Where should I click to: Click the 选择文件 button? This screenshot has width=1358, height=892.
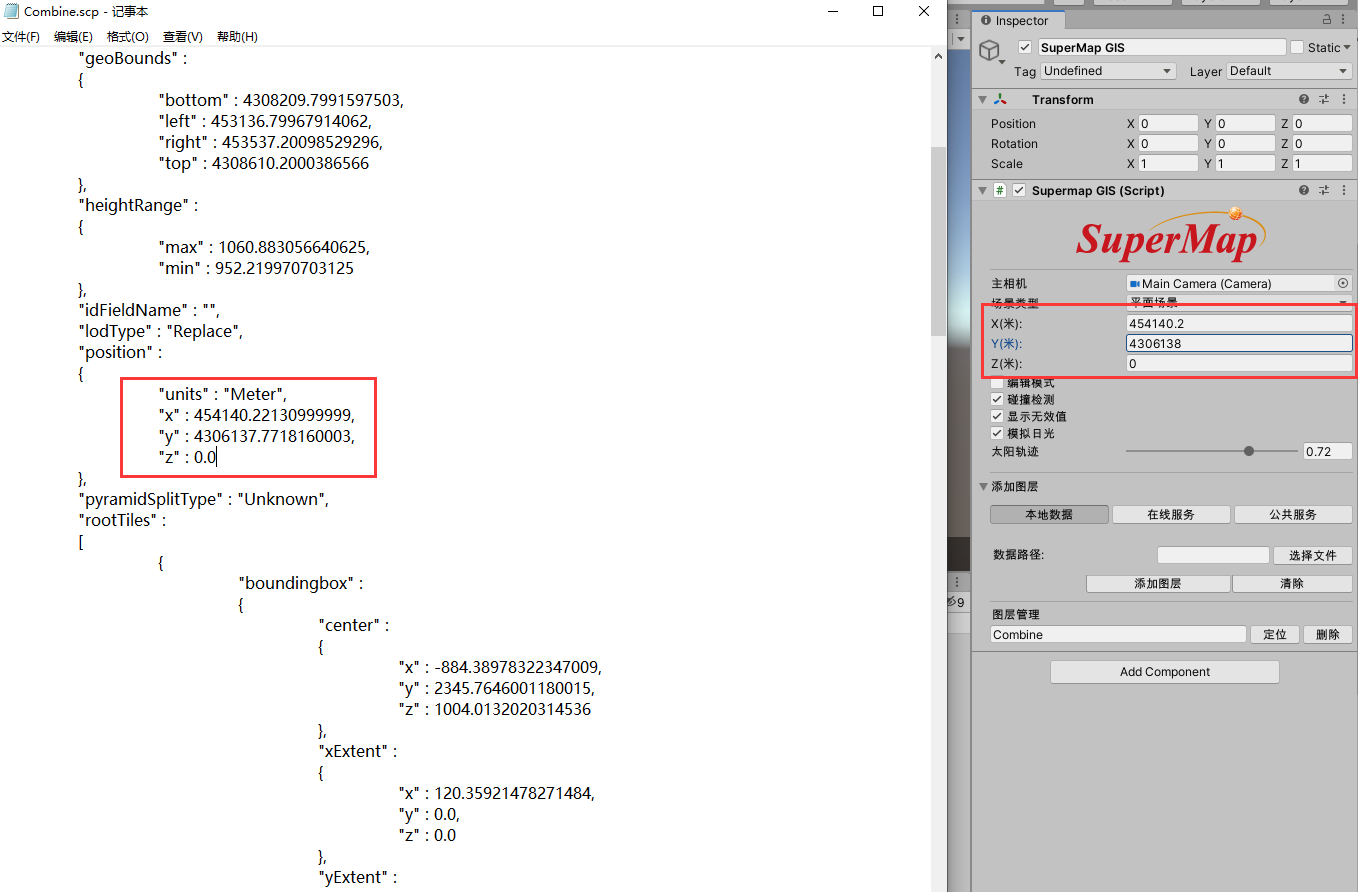point(1313,555)
